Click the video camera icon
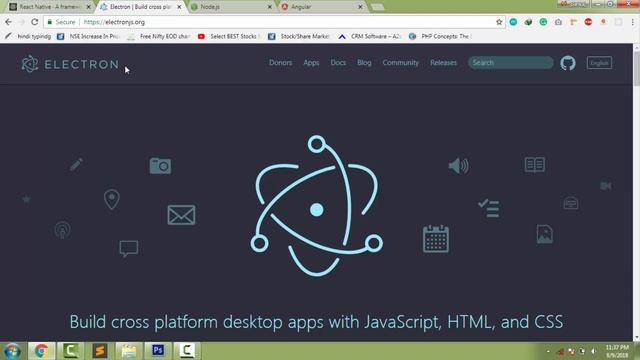Viewport: 640px width, 360px height. pos(606,186)
